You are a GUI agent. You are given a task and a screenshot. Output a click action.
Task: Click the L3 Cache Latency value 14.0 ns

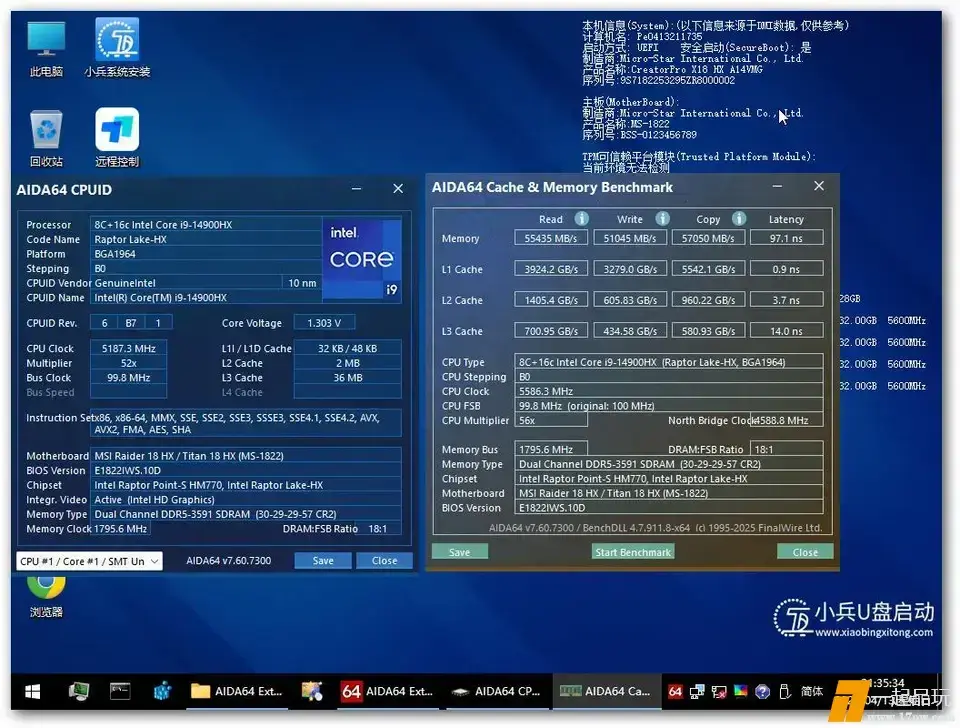[787, 331]
